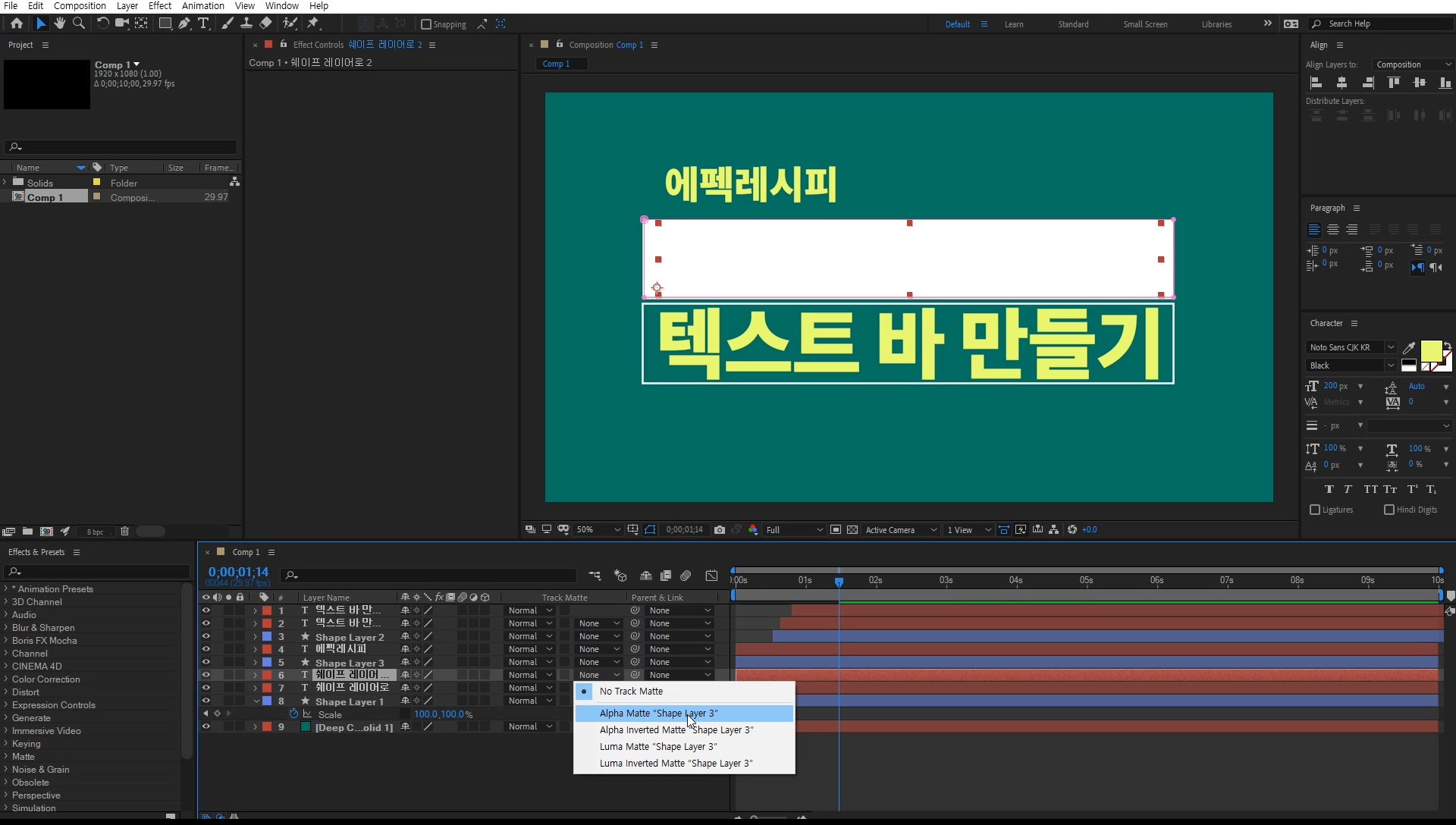Open the Align Layers to Composition dropdown
The height and width of the screenshot is (825, 1456).
(x=1413, y=64)
